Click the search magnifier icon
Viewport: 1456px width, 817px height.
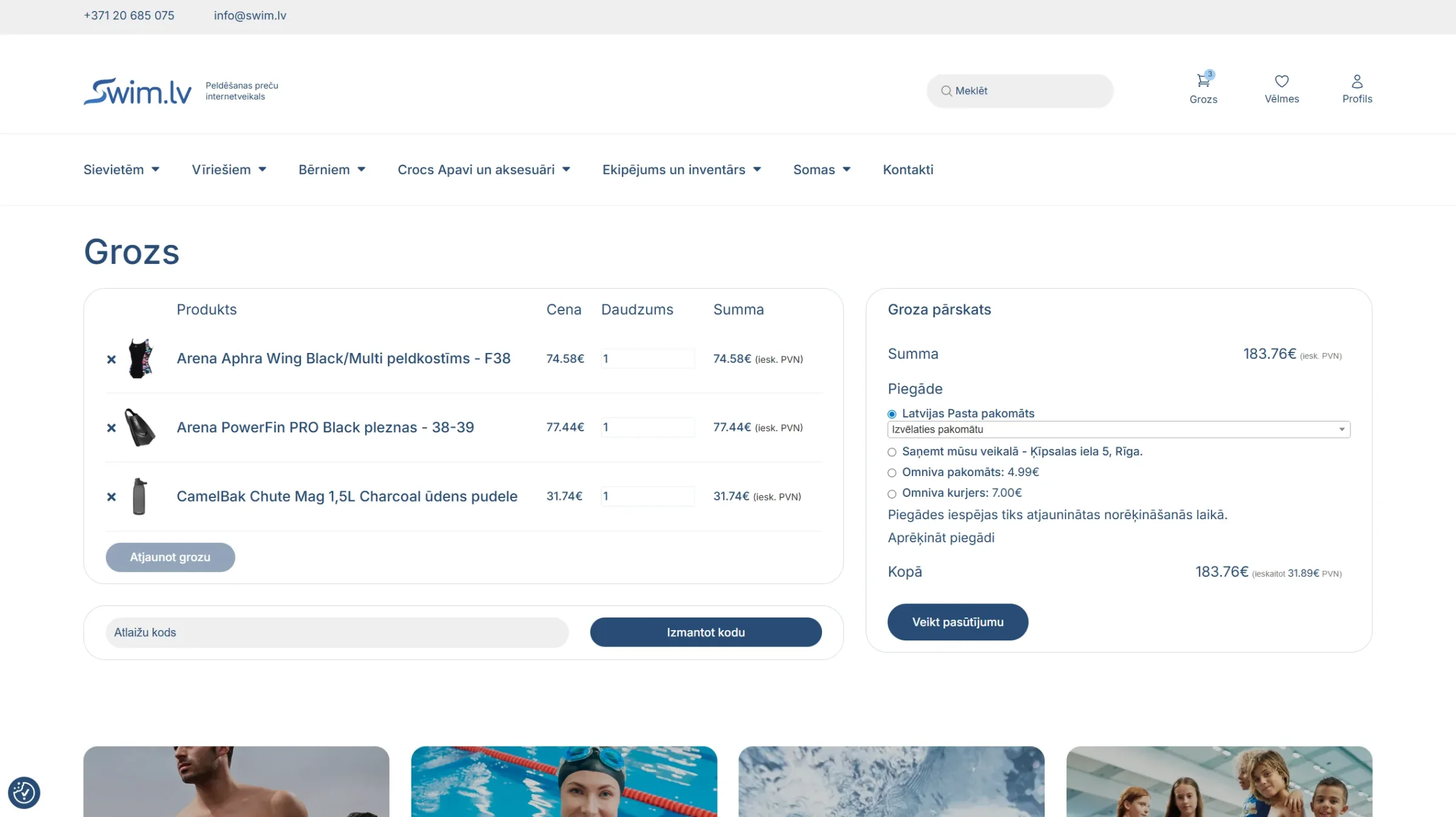[946, 91]
